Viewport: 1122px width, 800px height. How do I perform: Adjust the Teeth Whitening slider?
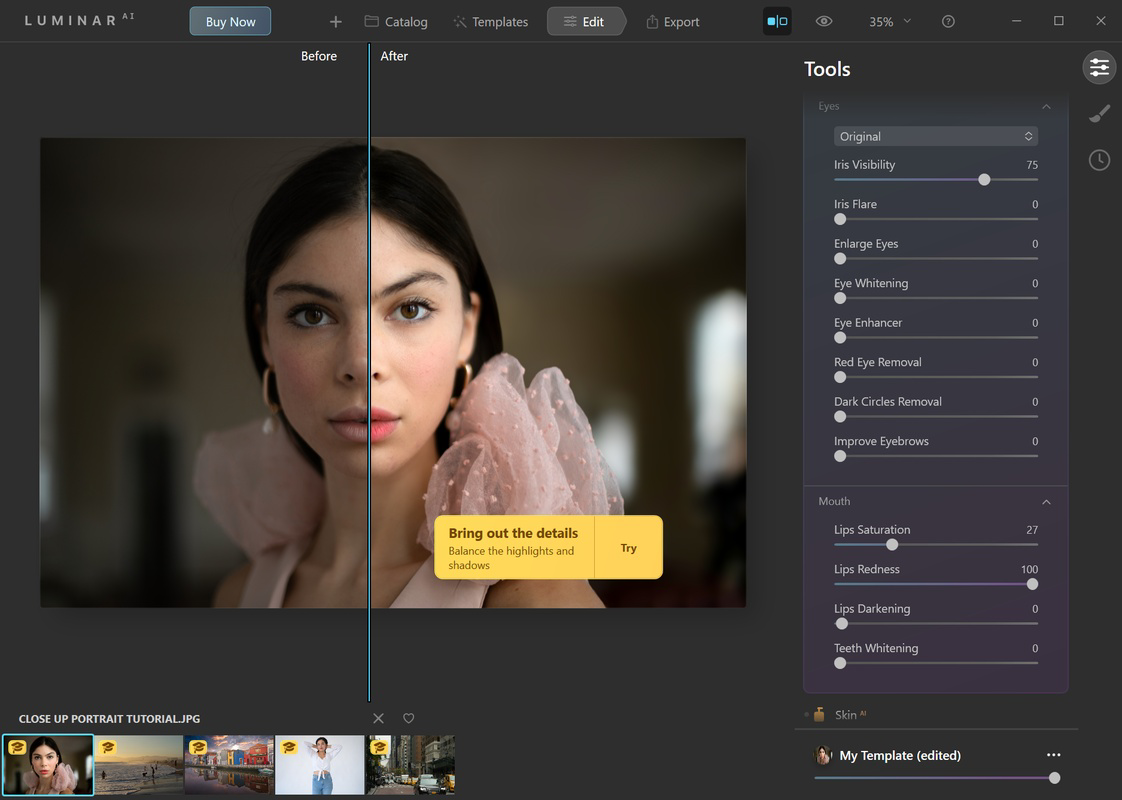pyautogui.click(x=840, y=662)
